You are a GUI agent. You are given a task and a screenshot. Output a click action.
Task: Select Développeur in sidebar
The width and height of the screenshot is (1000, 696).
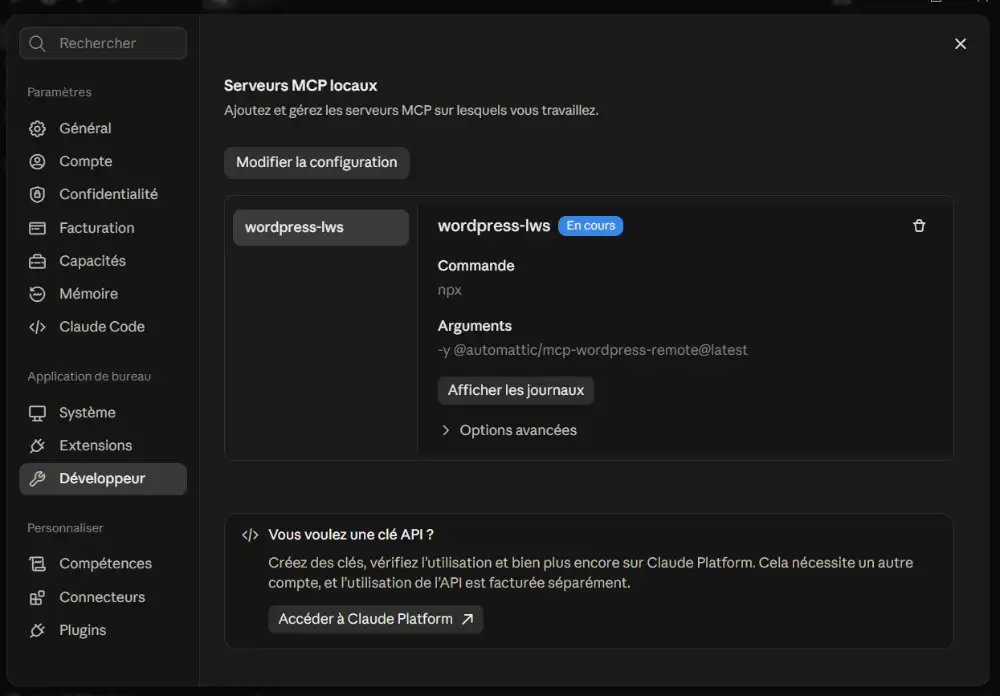pyautogui.click(x=103, y=478)
